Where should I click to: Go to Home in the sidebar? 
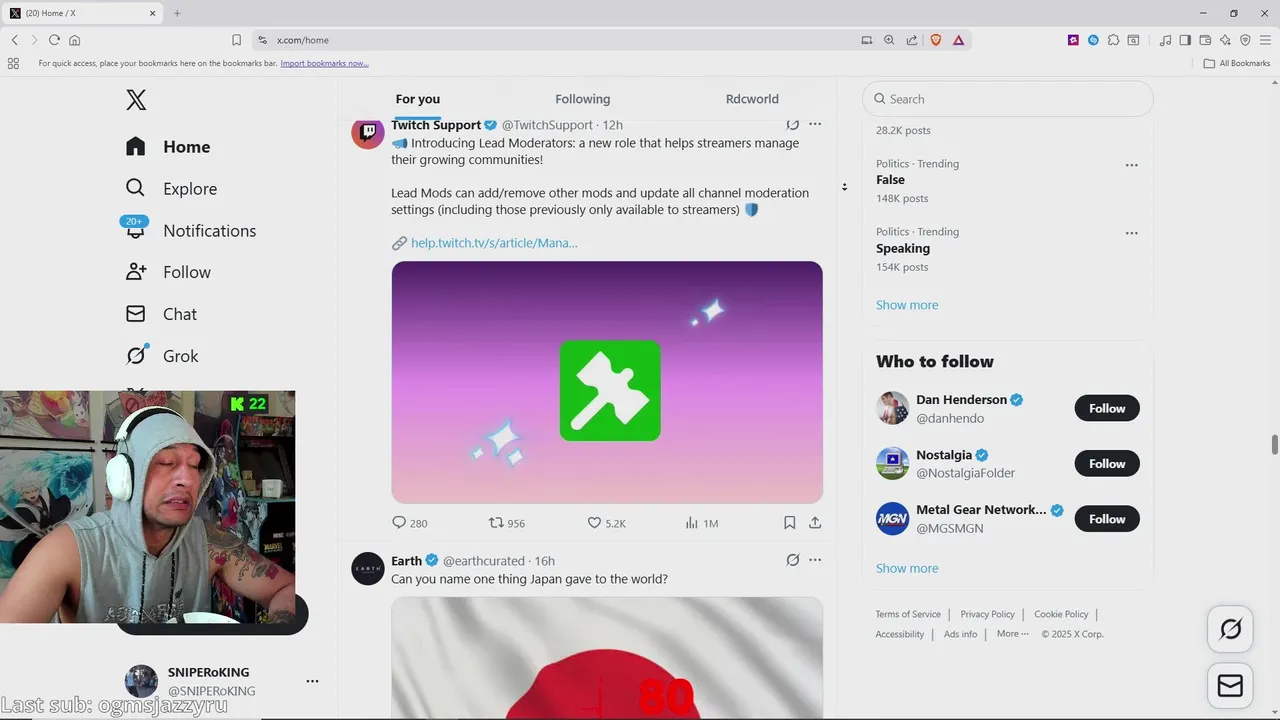tap(168, 147)
